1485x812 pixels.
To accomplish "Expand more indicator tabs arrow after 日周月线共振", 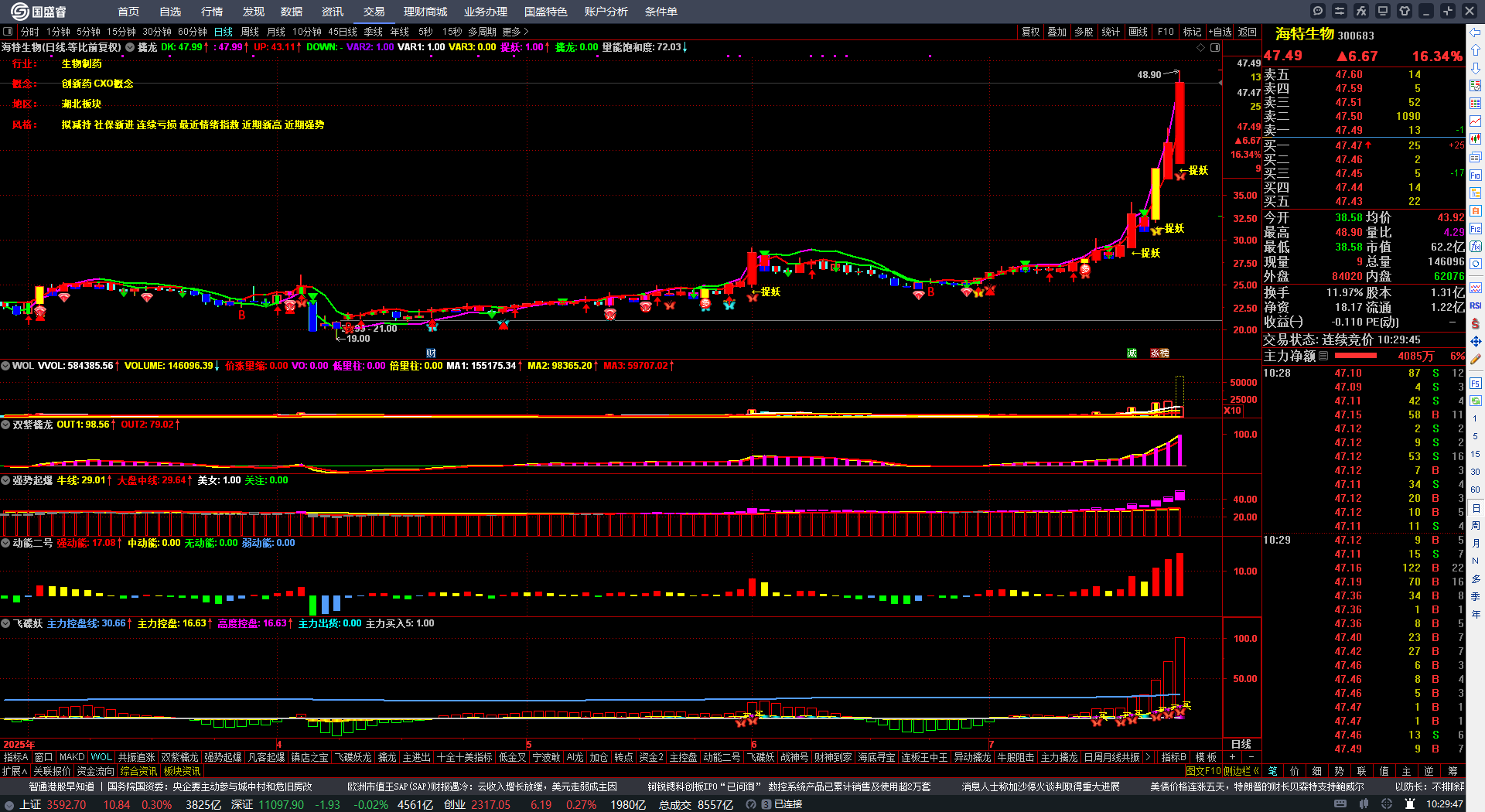I will pos(1148,757).
